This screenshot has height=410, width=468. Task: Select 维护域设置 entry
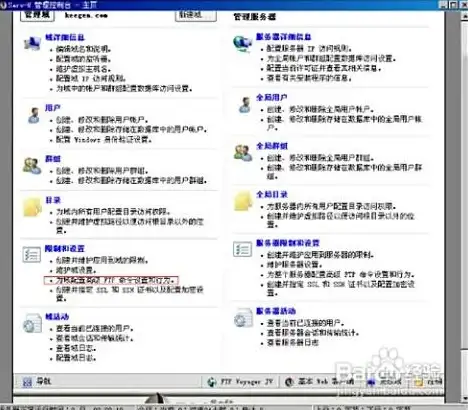(76, 270)
